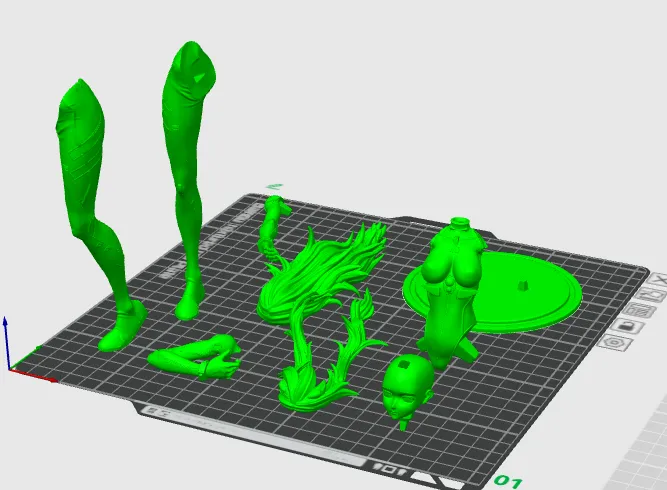Click the small peg on base disc
Image resolution: width=667 pixels, height=490 pixels.
click(x=524, y=284)
